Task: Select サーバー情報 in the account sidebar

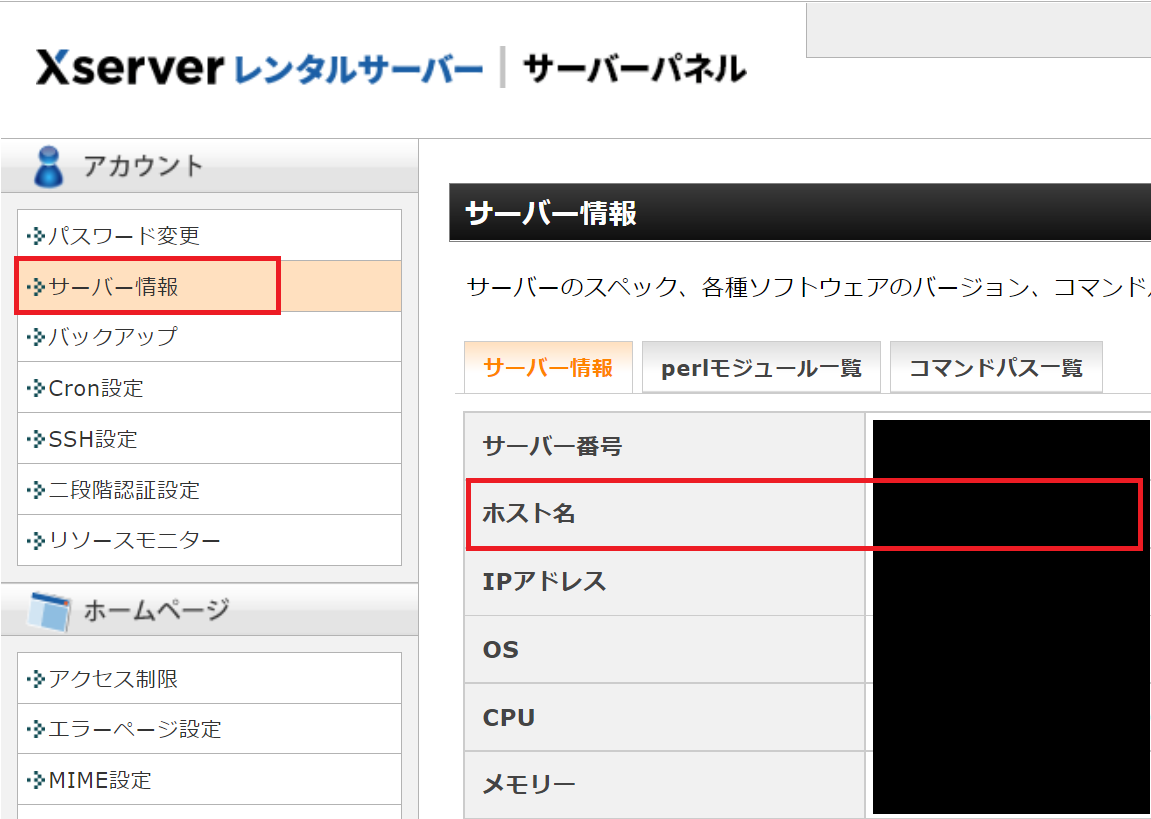Action: point(209,286)
